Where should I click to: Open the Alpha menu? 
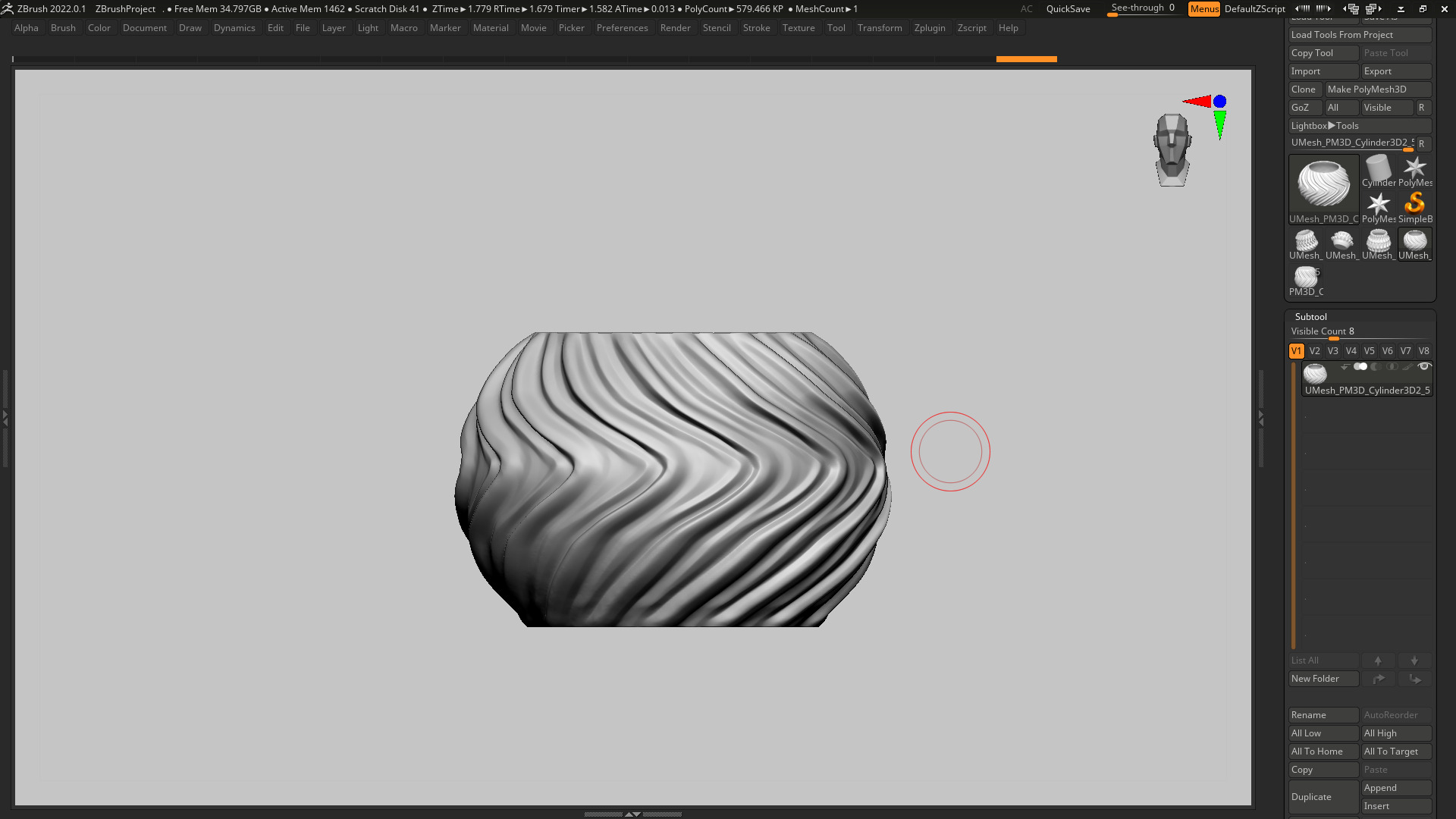tap(27, 28)
